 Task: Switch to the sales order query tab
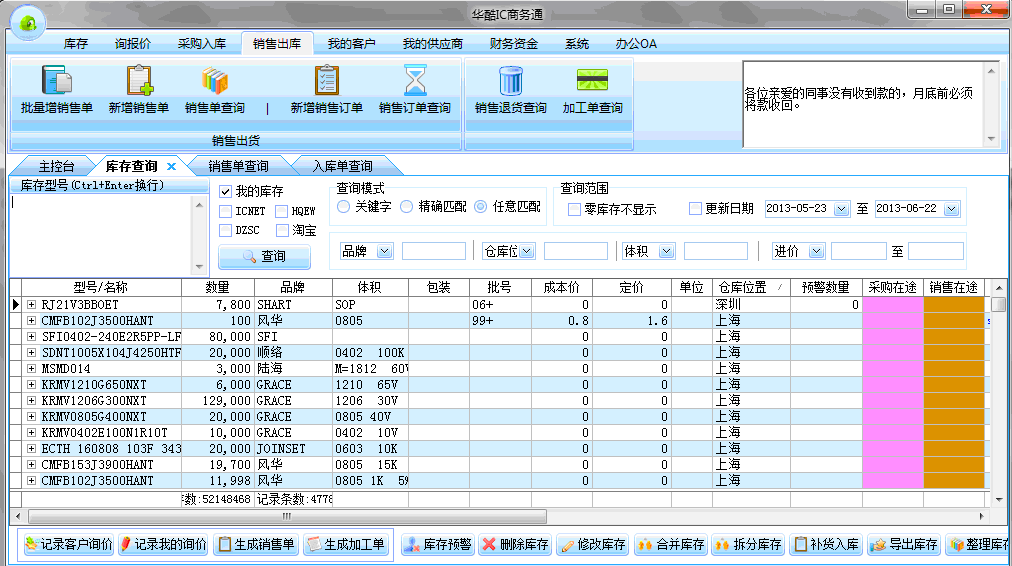[x=238, y=167]
